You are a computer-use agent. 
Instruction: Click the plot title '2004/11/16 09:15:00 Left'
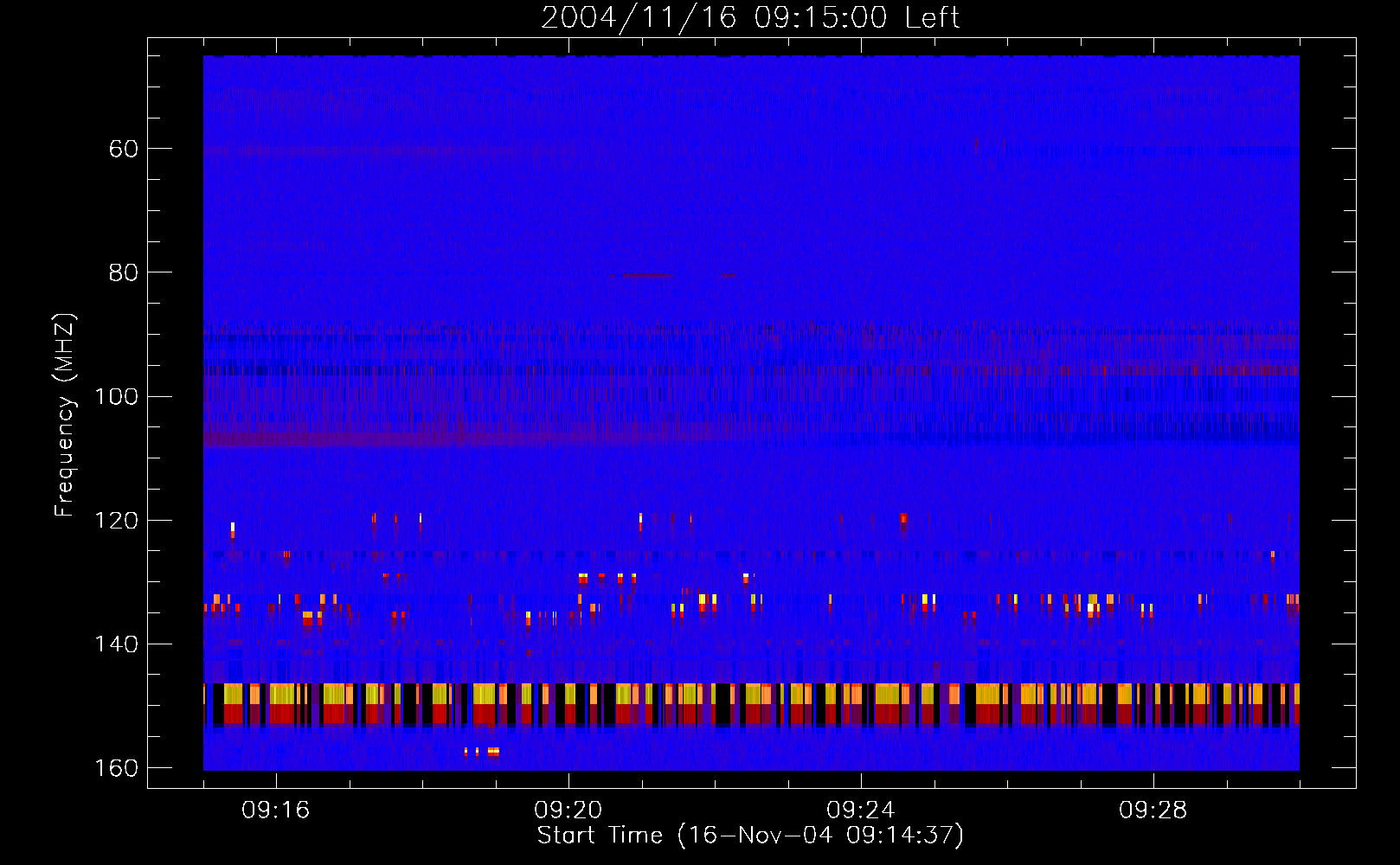[x=750, y=17]
